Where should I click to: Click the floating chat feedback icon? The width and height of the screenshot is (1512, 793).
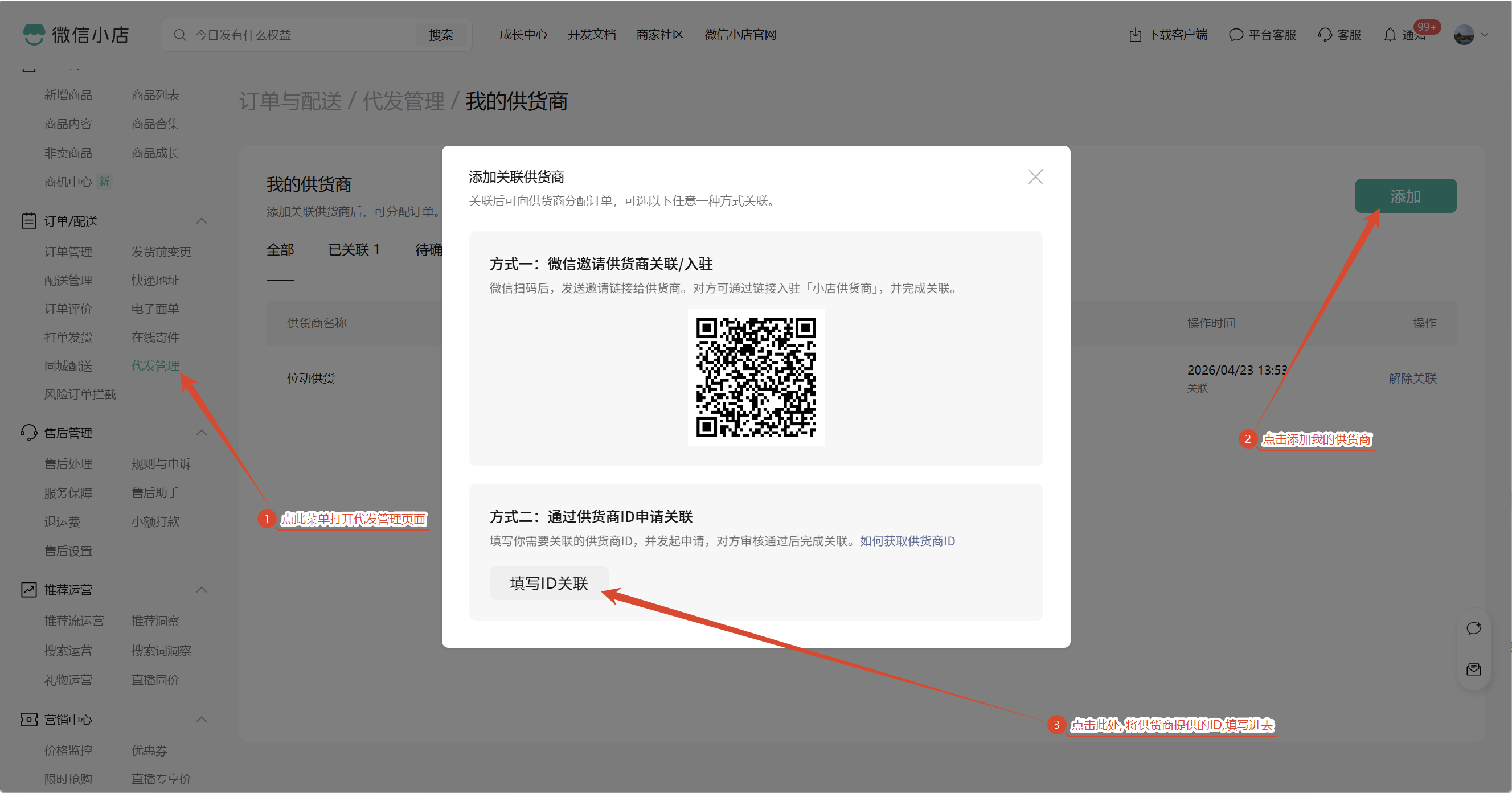pos(1474,629)
